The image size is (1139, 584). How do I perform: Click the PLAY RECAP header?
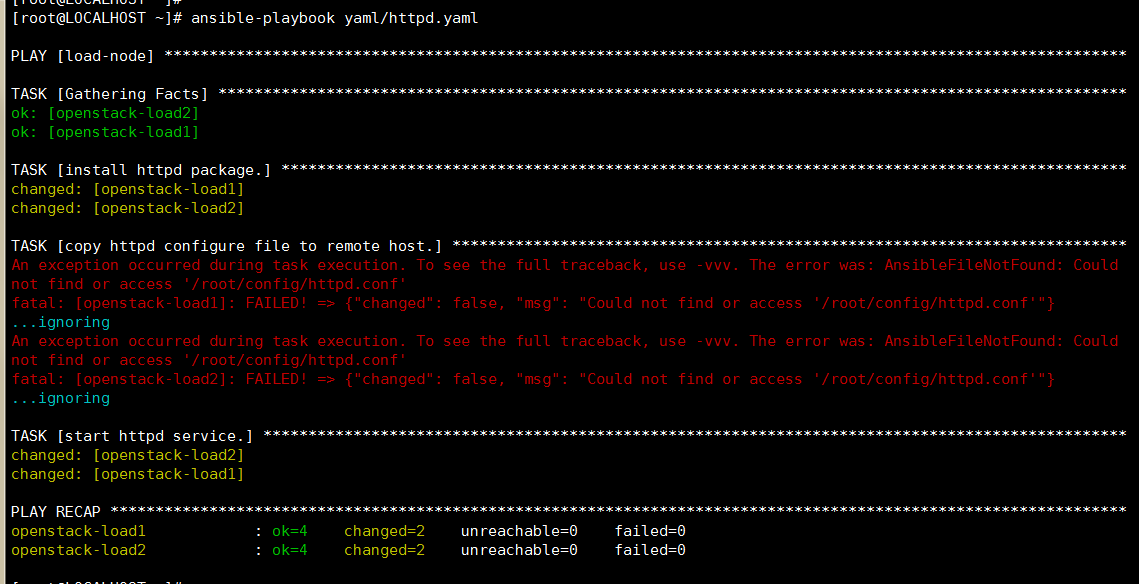pos(56,512)
